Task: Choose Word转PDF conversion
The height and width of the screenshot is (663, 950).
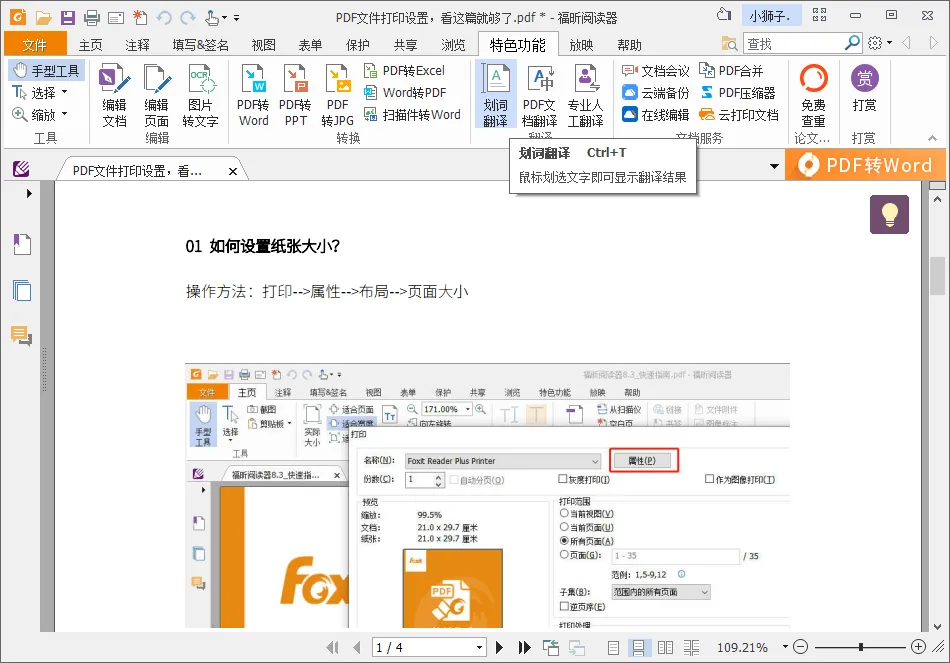Action: tap(405, 93)
